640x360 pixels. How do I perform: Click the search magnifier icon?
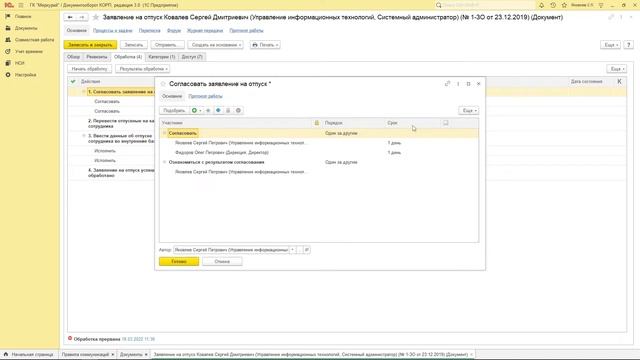click(x=438, y=5)
